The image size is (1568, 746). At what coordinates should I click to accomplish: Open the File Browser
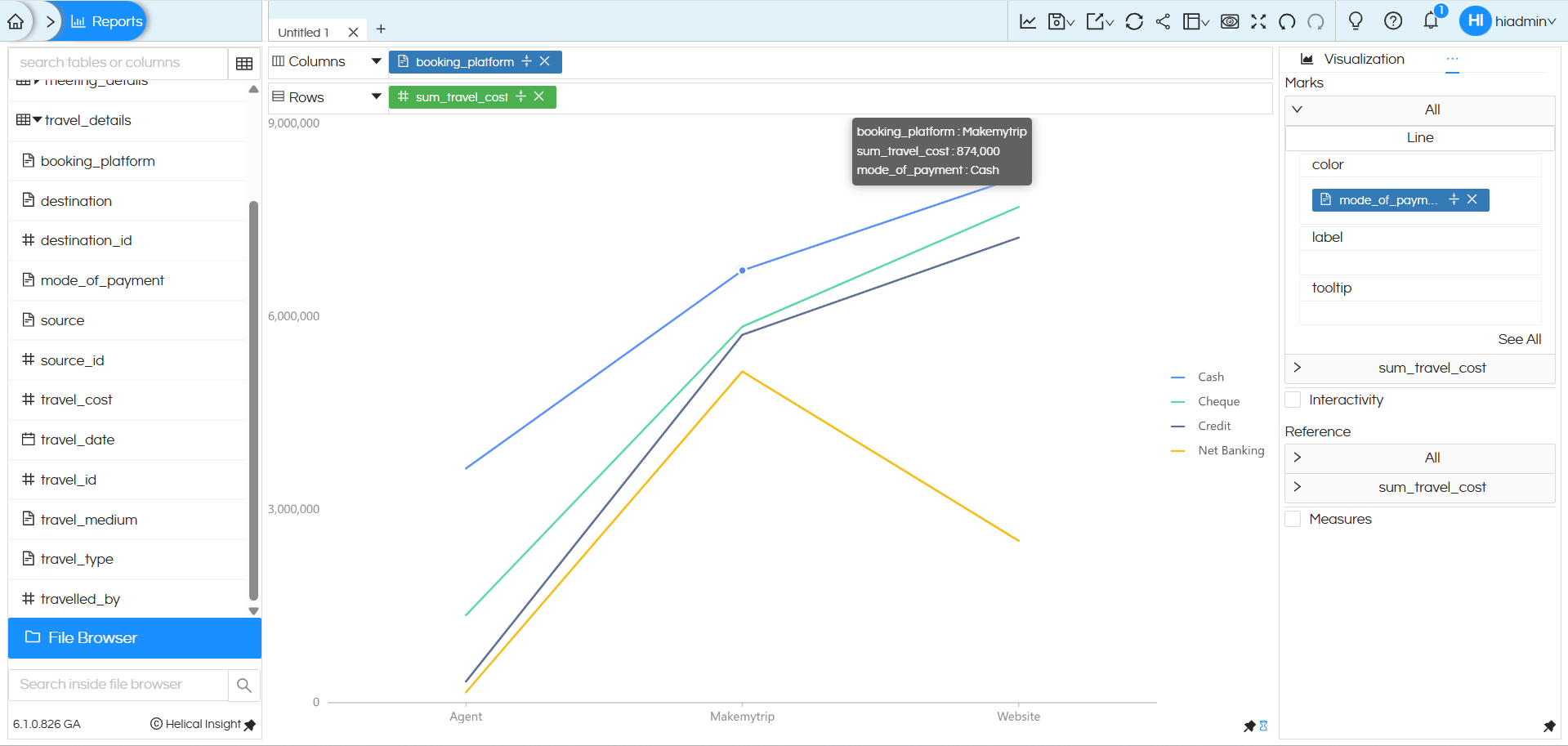(x=92, y=637)
